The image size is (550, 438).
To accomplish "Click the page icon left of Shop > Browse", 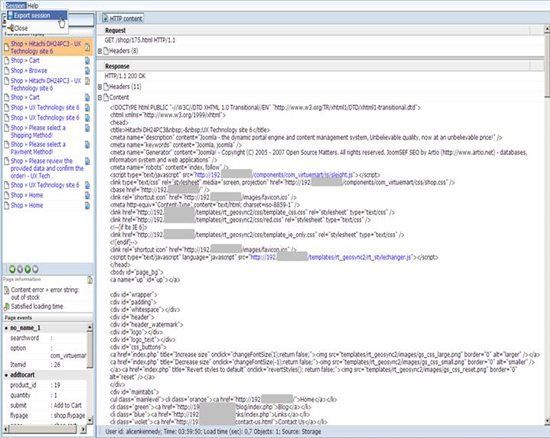I will click(x=6, y=70).
